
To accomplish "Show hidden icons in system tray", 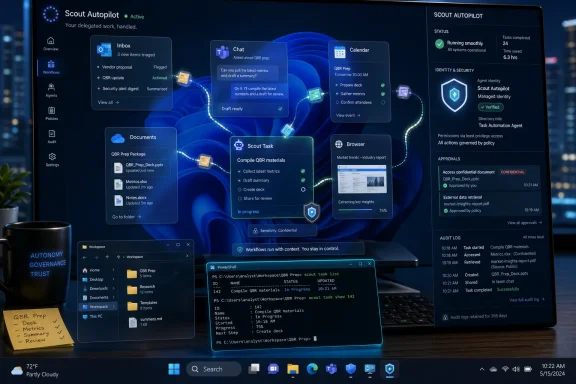I will point(482,369).
